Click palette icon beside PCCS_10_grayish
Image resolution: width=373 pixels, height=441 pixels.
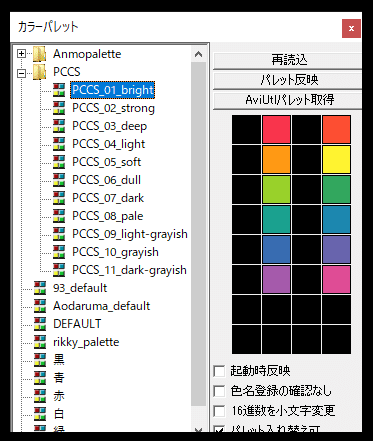pyautogui.click(x=59, y=252)
